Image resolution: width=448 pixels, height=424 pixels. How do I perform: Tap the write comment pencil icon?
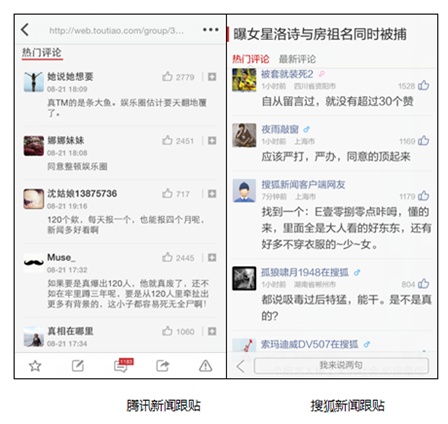tap(78, 366)
